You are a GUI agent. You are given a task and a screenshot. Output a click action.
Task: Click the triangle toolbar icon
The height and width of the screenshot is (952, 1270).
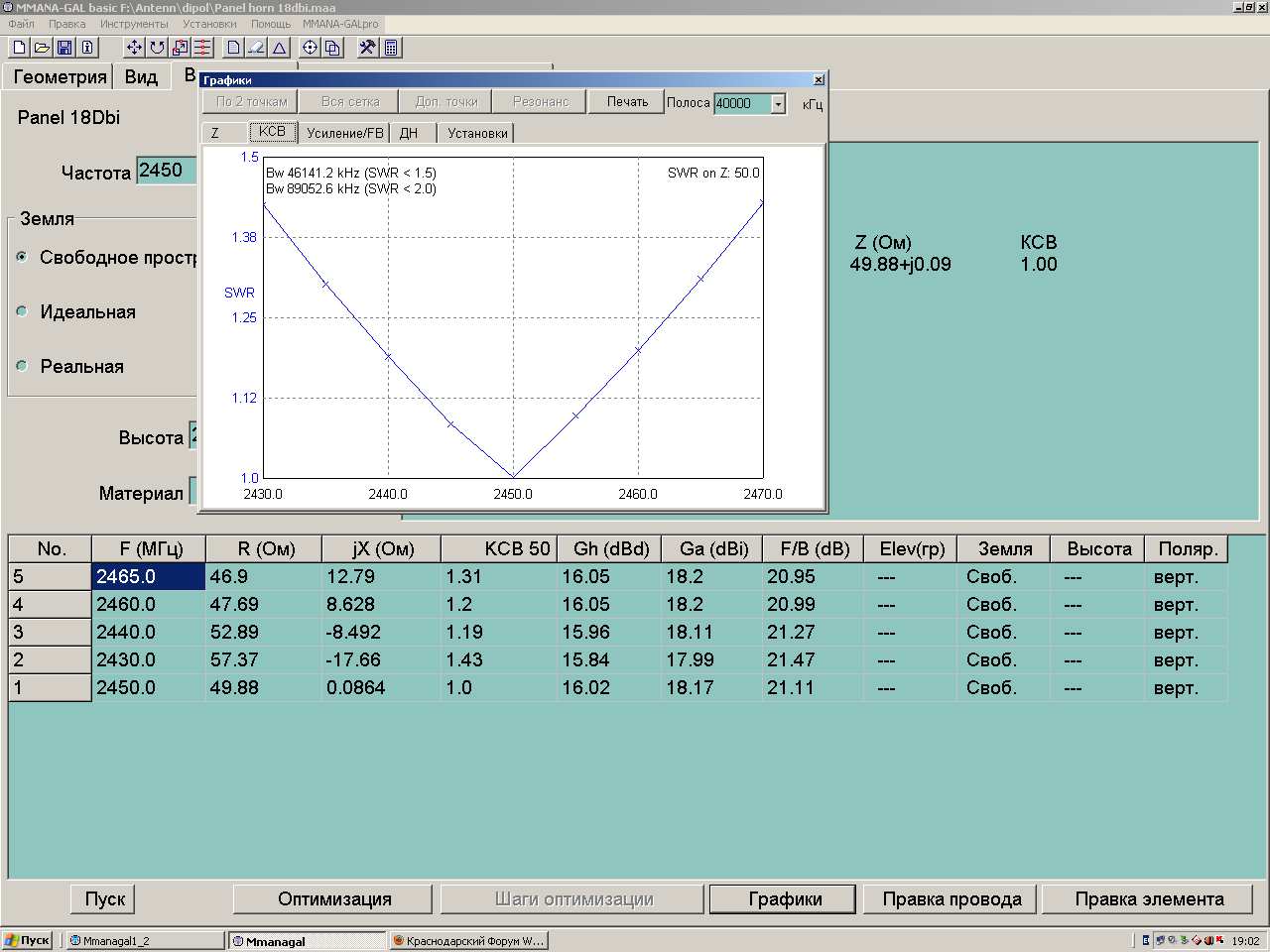point(280,48)
